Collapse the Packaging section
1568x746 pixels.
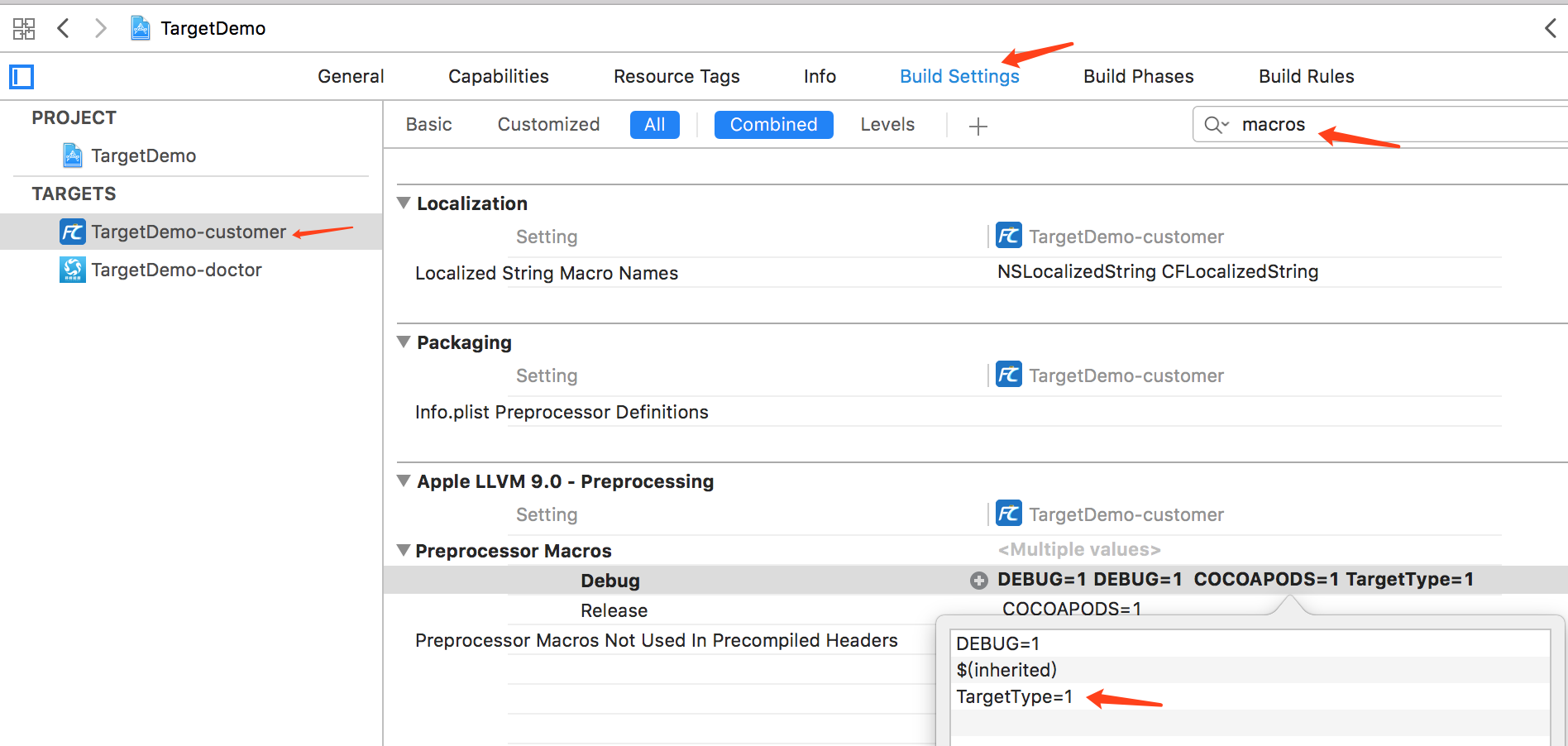point(404,342)
